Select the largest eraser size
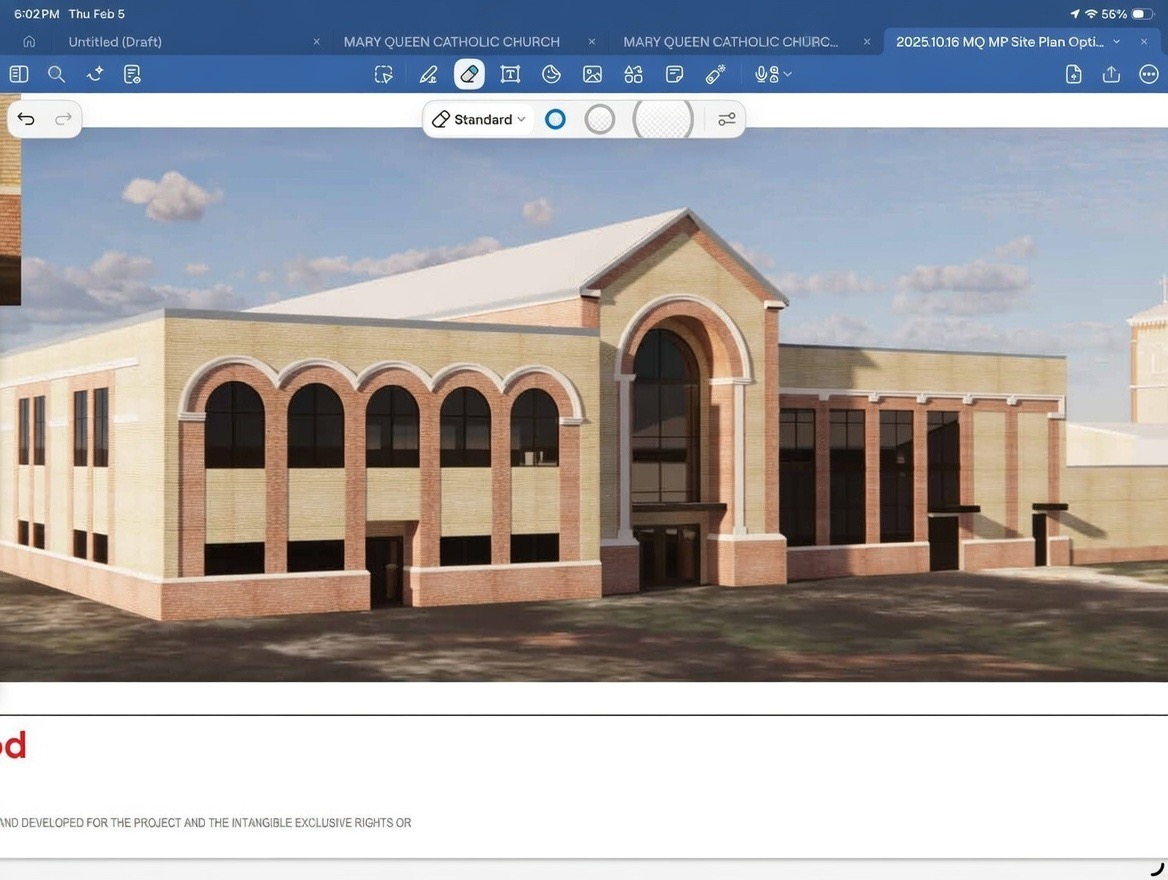Screen dimensions: 1168x880 (x=663, y=119)
